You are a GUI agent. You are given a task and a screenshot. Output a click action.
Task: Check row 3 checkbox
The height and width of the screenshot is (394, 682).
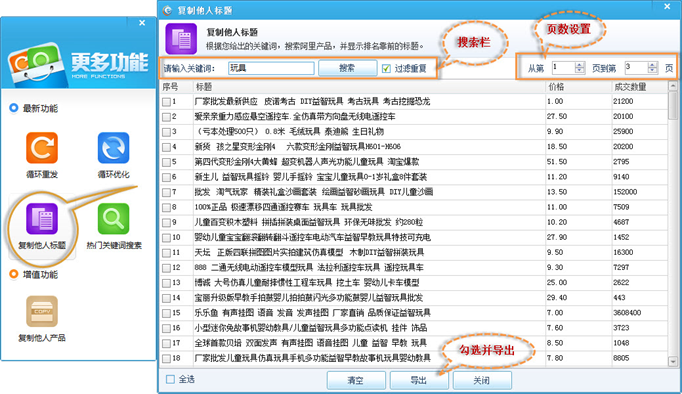pos(166,132)
